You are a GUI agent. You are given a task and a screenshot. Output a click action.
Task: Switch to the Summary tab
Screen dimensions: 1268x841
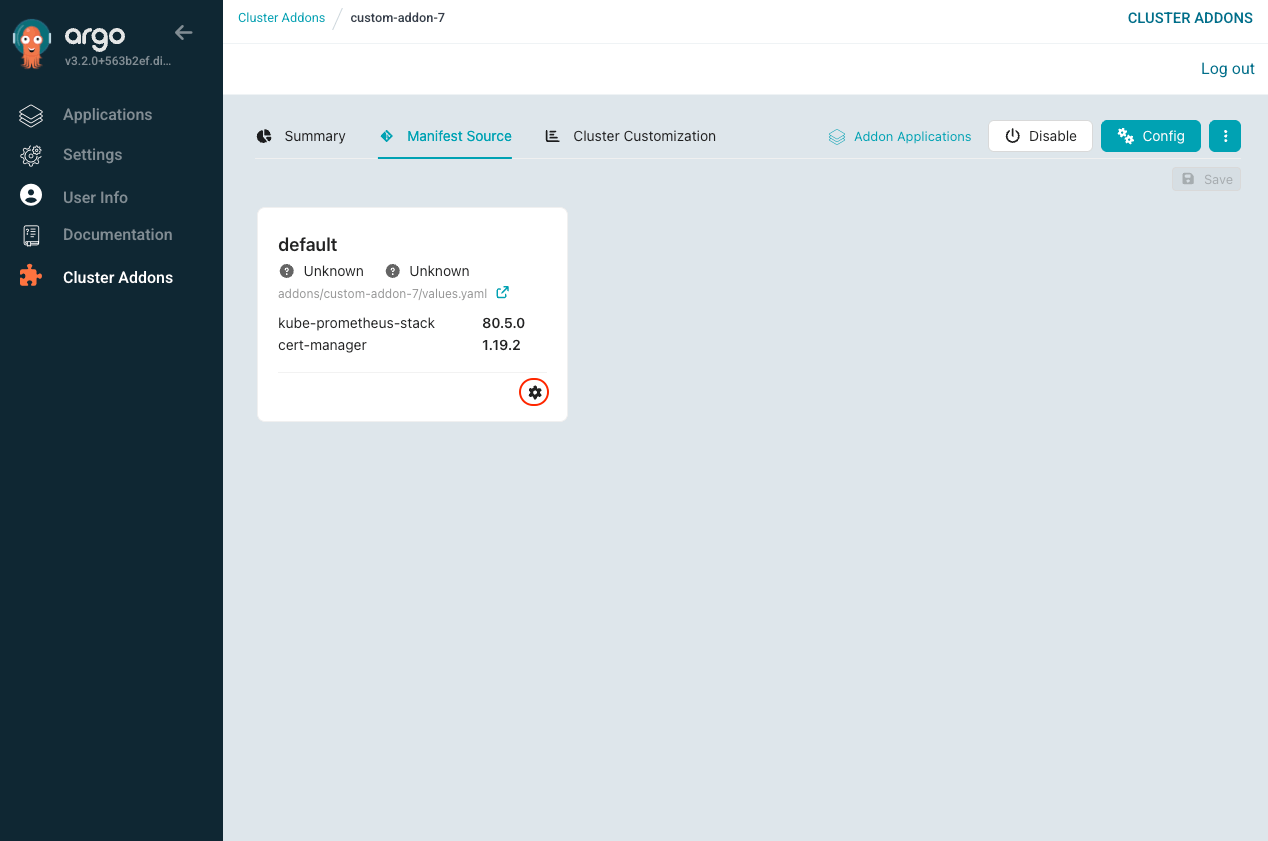(x=302, y=135)
